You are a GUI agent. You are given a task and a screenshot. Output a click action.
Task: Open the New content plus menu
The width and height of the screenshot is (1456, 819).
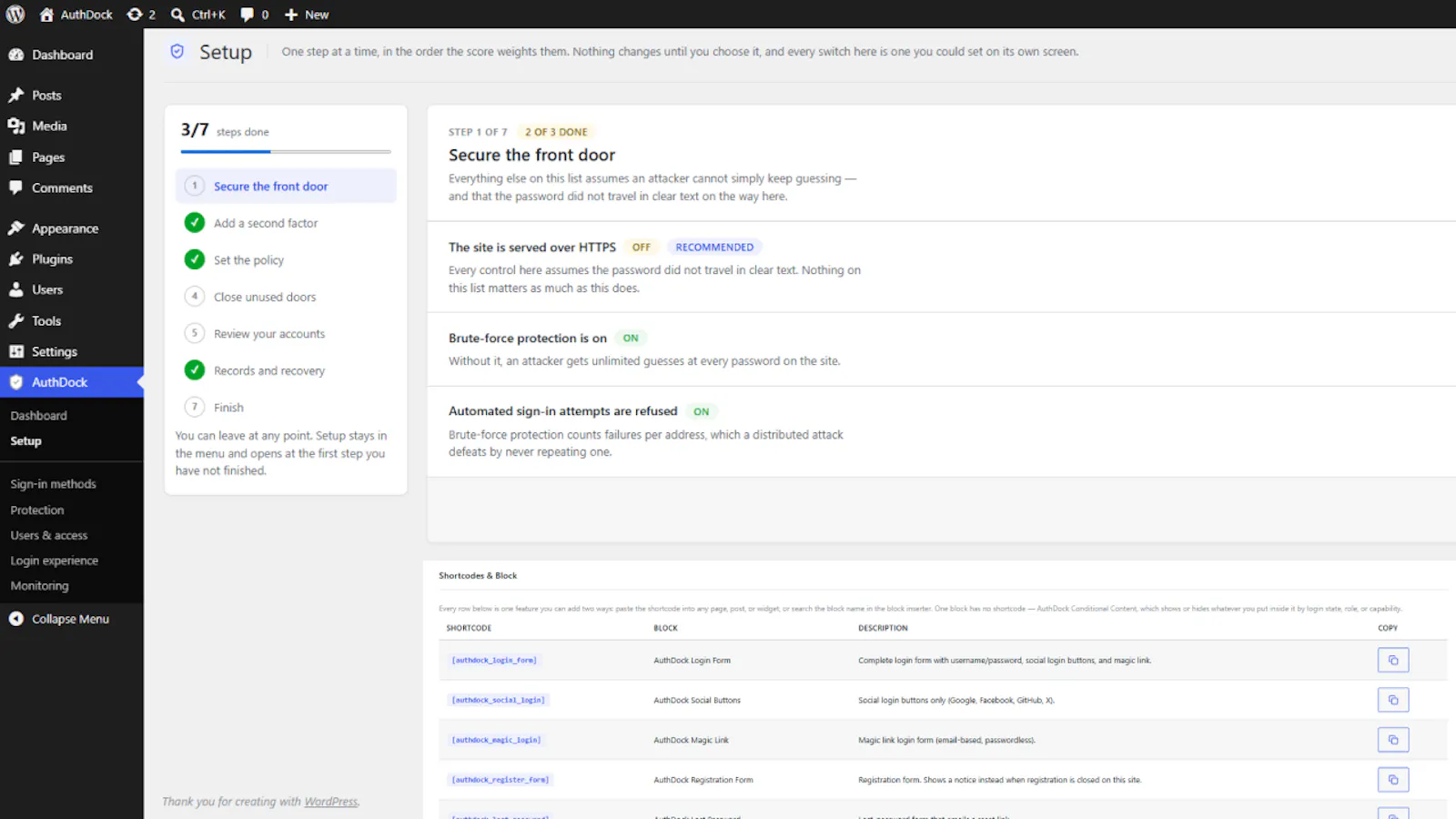(x=306, y=15)
